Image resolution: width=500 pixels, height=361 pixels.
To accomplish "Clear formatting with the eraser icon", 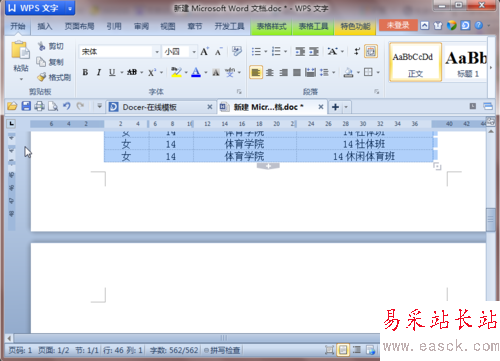I will (237, 51).
